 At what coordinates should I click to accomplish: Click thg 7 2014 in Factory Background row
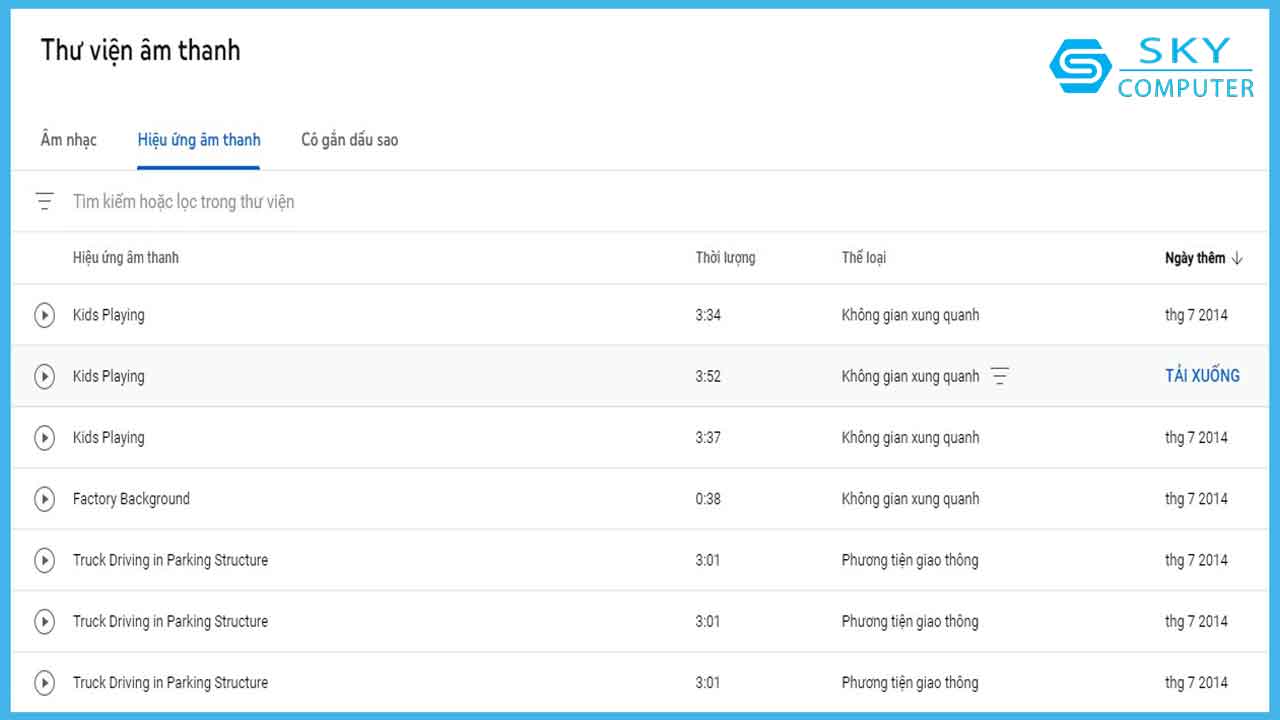[x=1196, y=499]
